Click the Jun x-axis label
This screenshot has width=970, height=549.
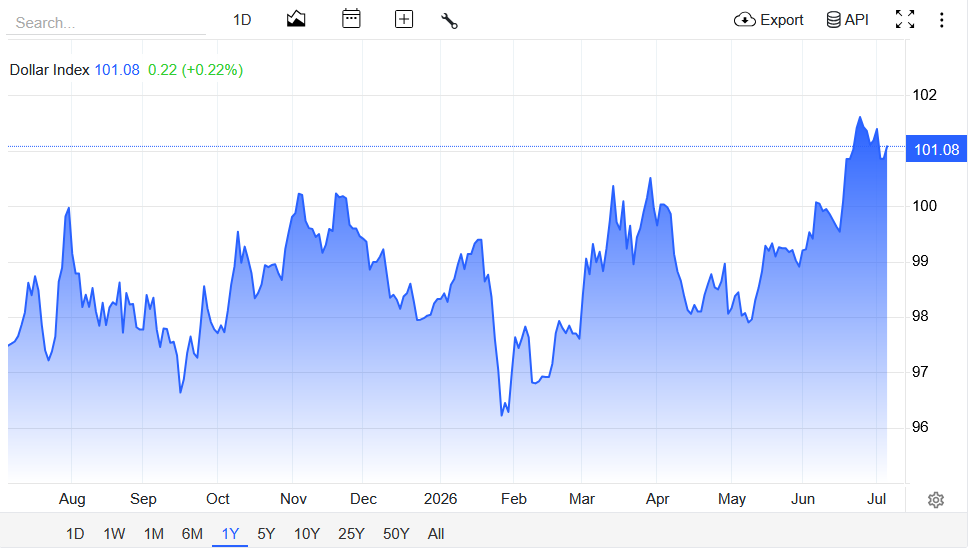pos(802,499)
